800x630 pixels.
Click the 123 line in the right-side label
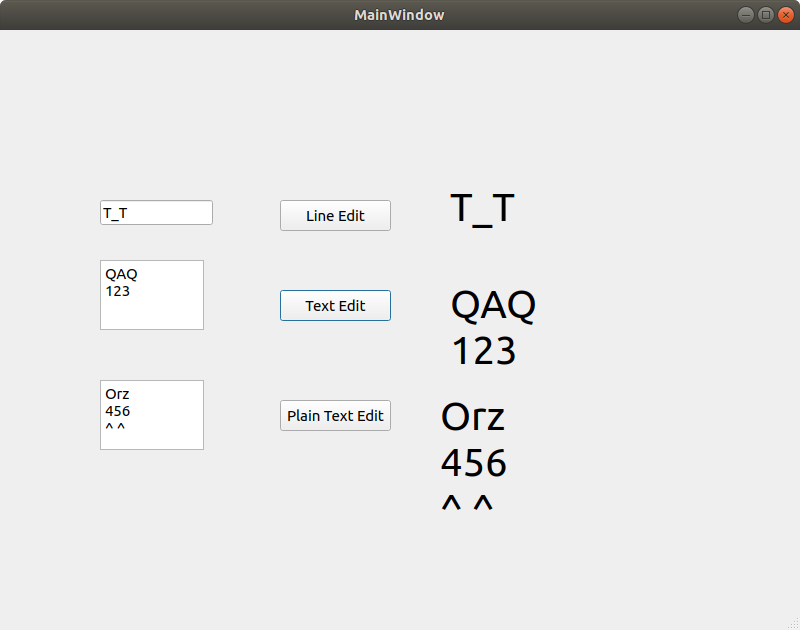pos(484,351)
